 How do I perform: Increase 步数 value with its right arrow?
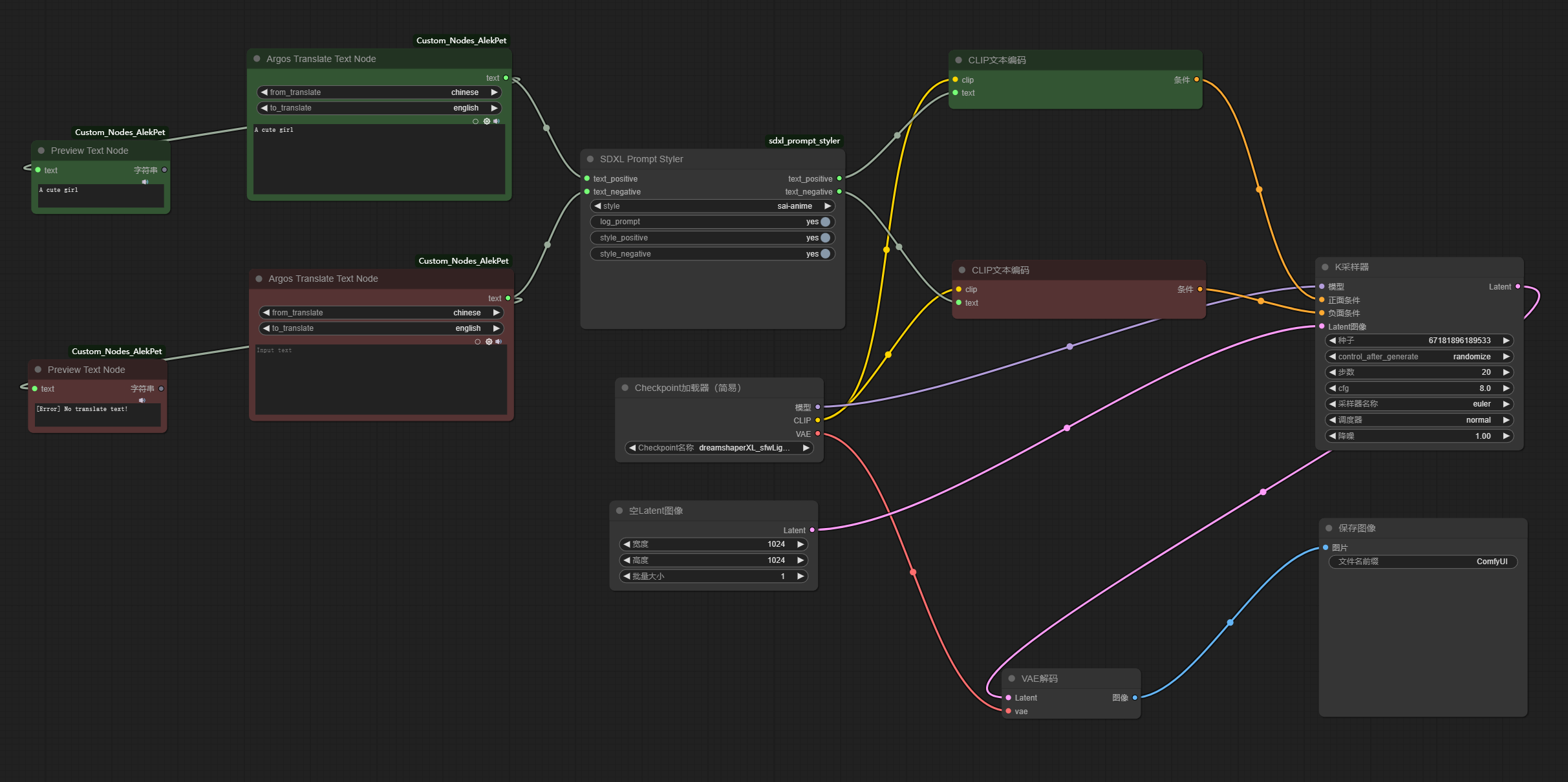click(1506, 372)
